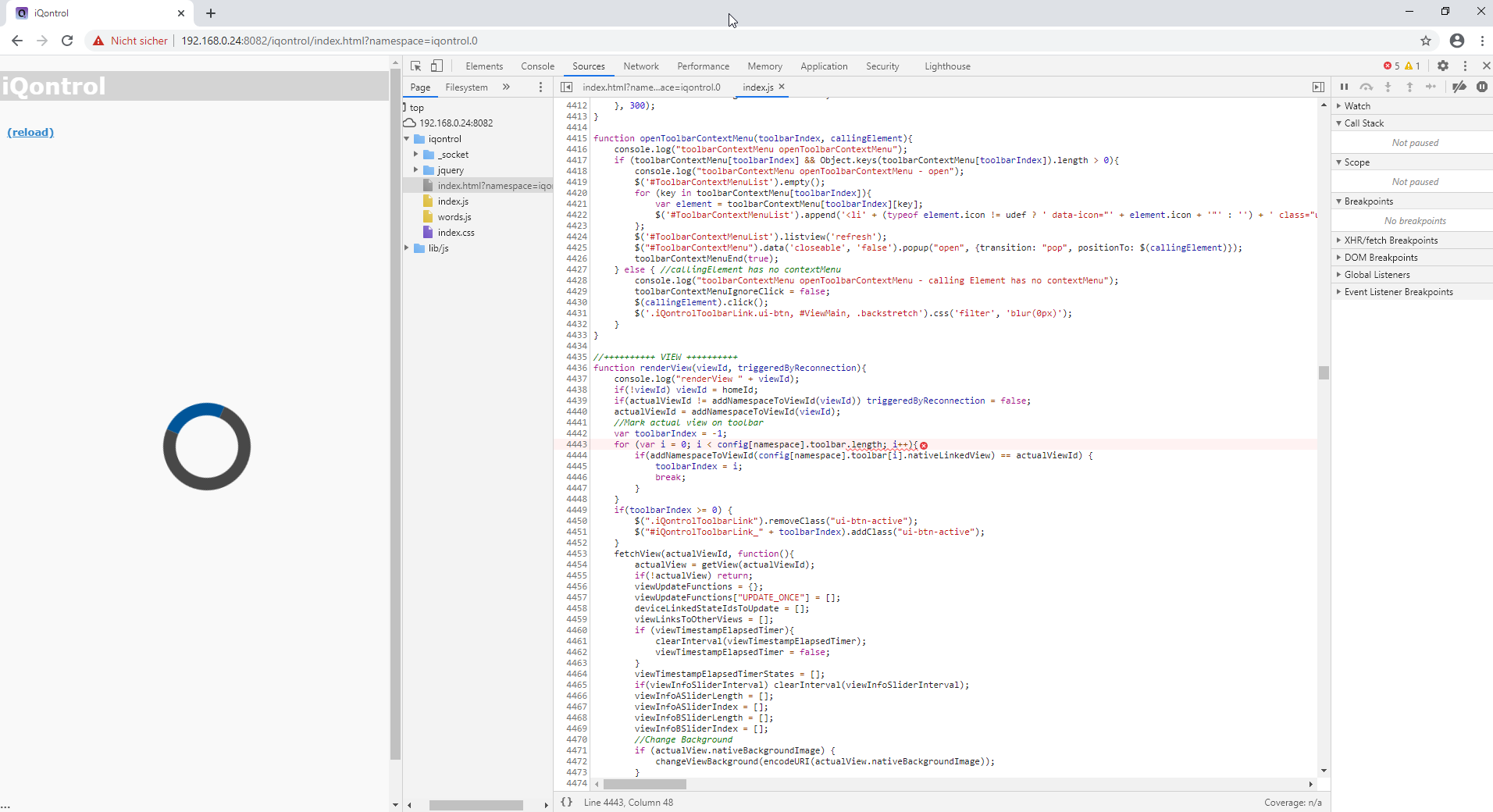The image size is (1493, 812).
Task: Close the iQontrol browser tab
Action: pyautogui.click(x=181, y=13)
